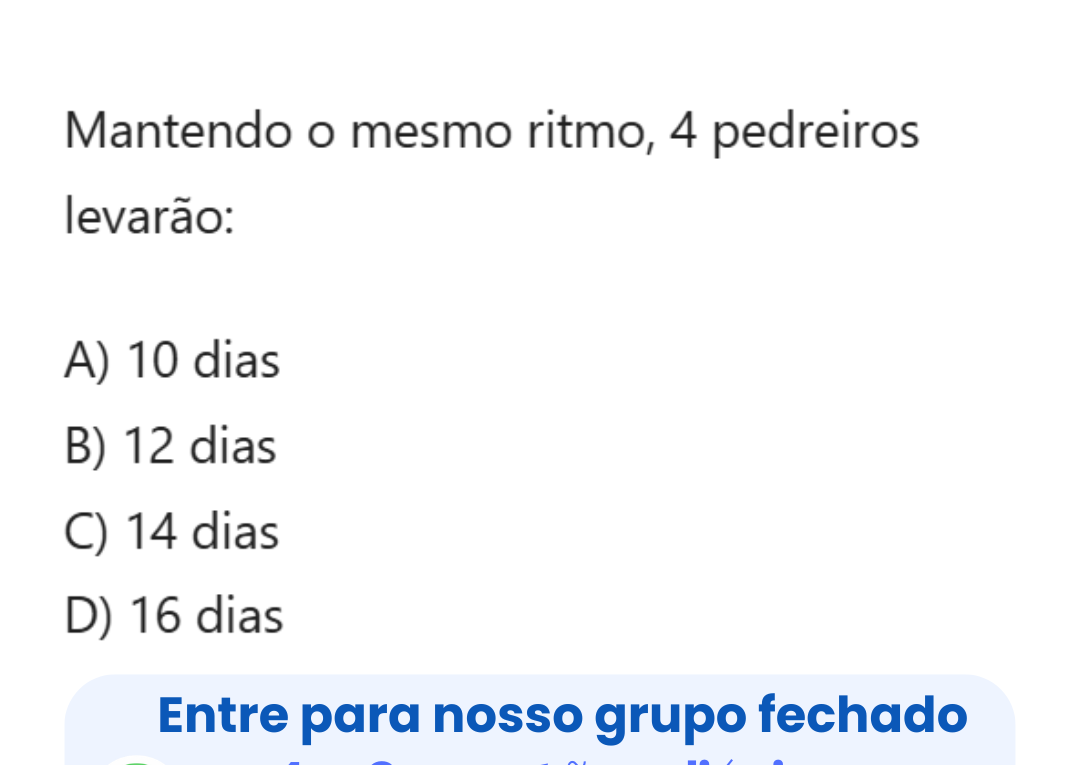Click the number '4' before 'pedreiros'
This screenshot has width=1080, height=765.
[683, 132]
